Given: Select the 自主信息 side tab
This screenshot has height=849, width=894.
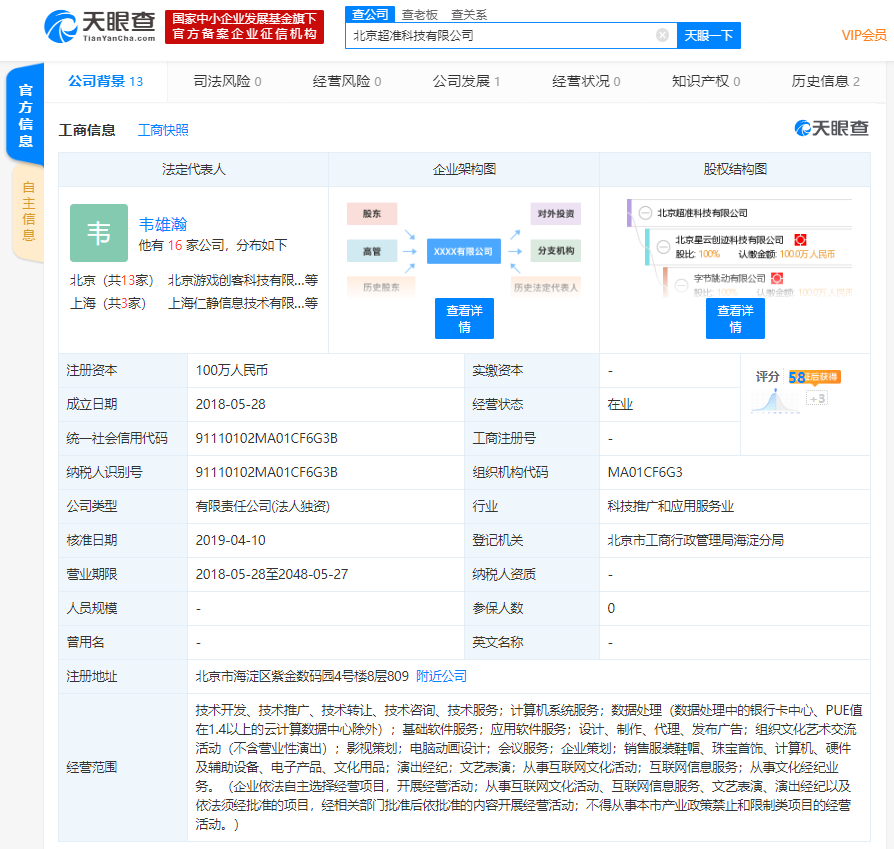Looking at the screenshot, I should click(29, 212).
